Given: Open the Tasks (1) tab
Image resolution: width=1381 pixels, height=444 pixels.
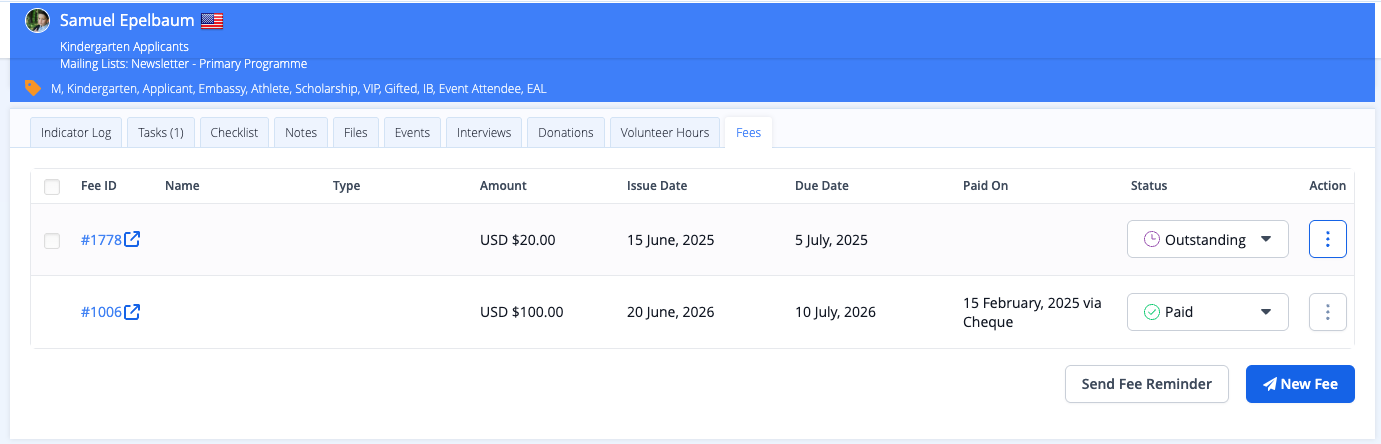Looking at the screenshot, I should point(160,133).
